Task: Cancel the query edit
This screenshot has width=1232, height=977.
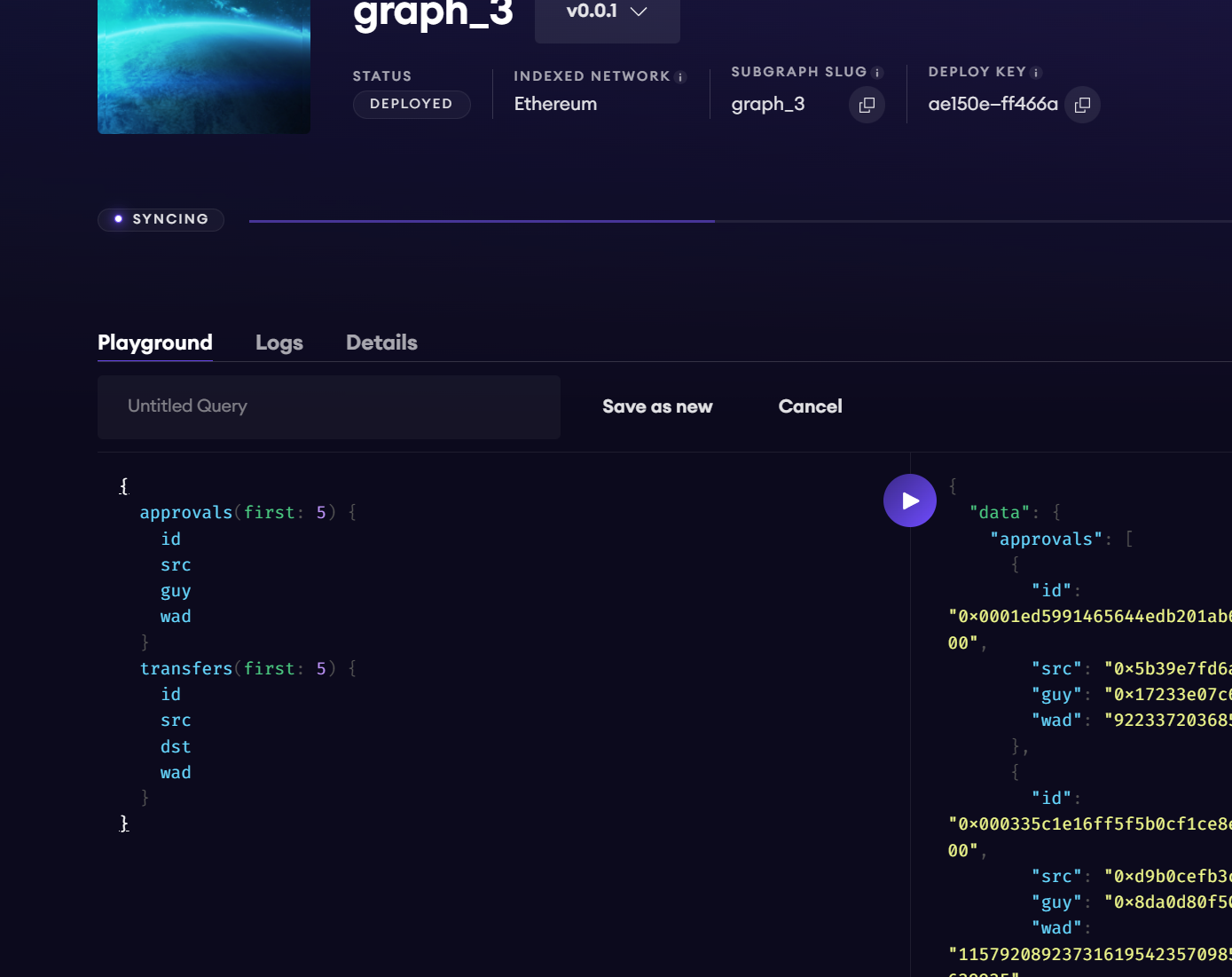Action: [x=810, y=406]
